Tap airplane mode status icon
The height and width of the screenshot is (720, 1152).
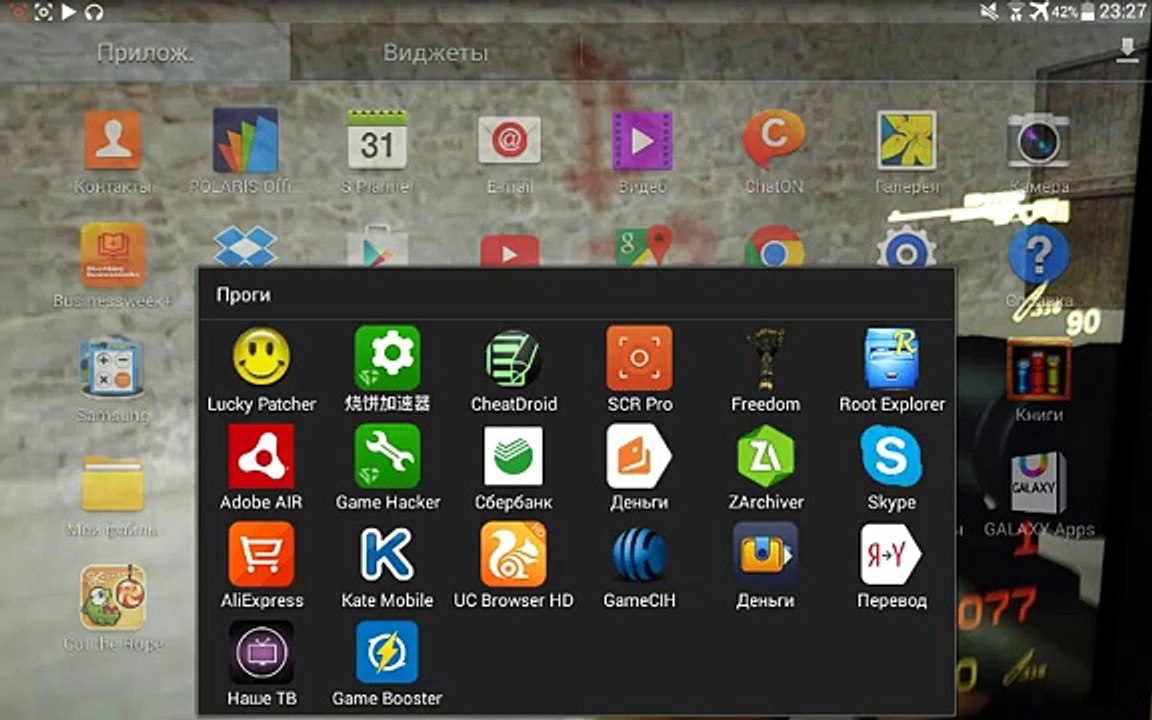pyautogui.click(x=1039, y=12)
